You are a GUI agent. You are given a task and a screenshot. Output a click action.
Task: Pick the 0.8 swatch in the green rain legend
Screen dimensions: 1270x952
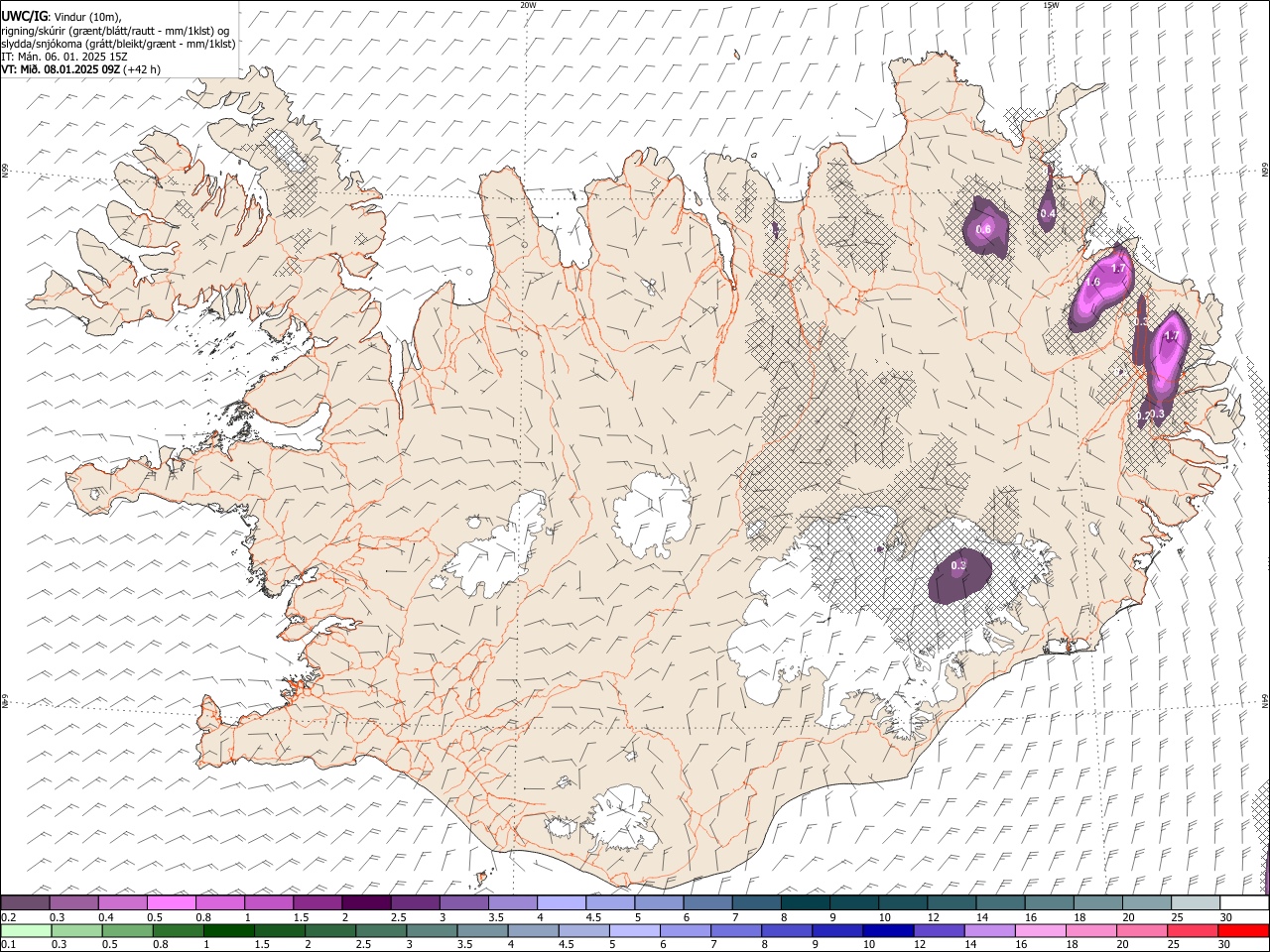(178, 930)
